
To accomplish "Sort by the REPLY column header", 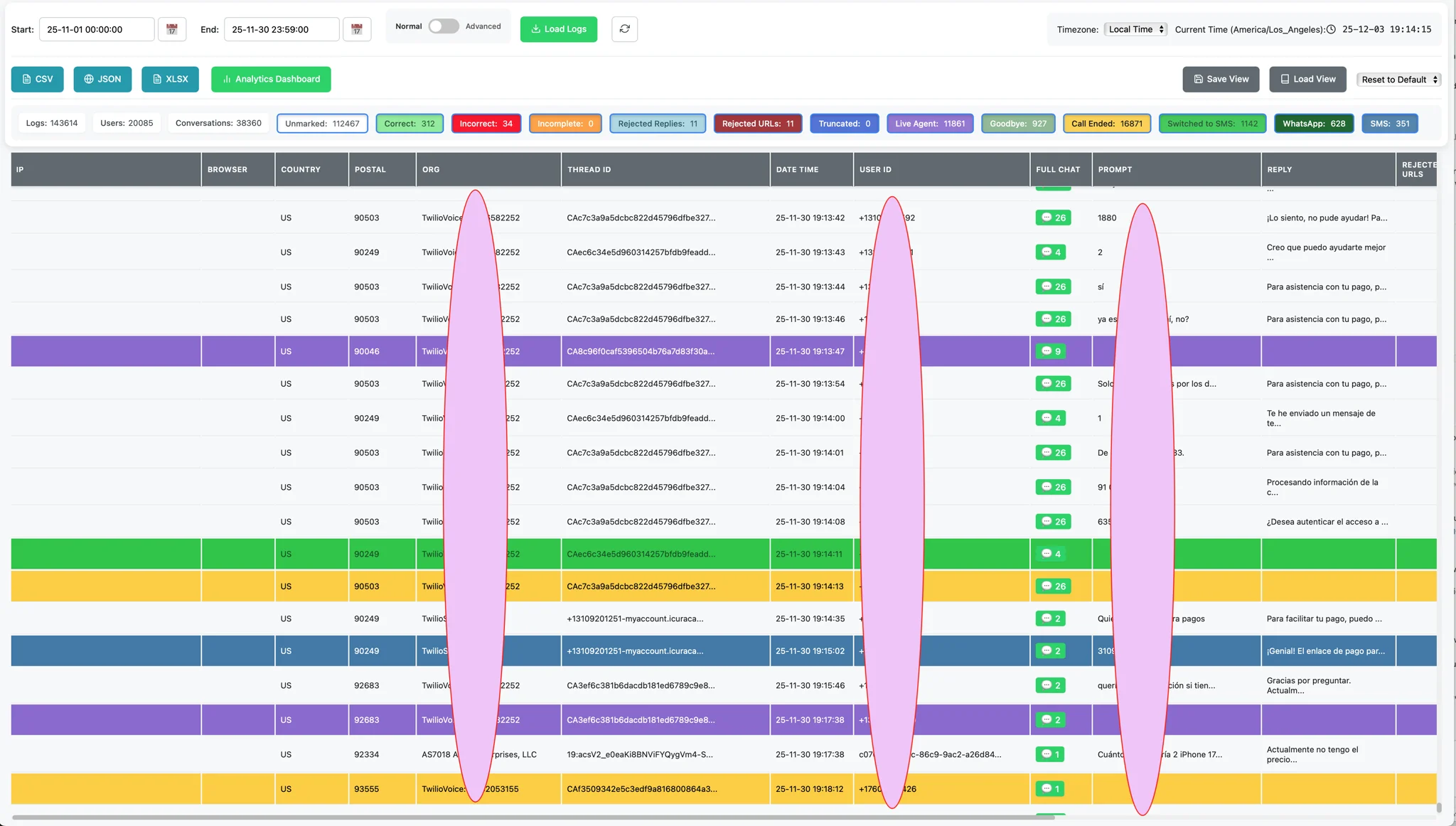I will pos(1328,169).
